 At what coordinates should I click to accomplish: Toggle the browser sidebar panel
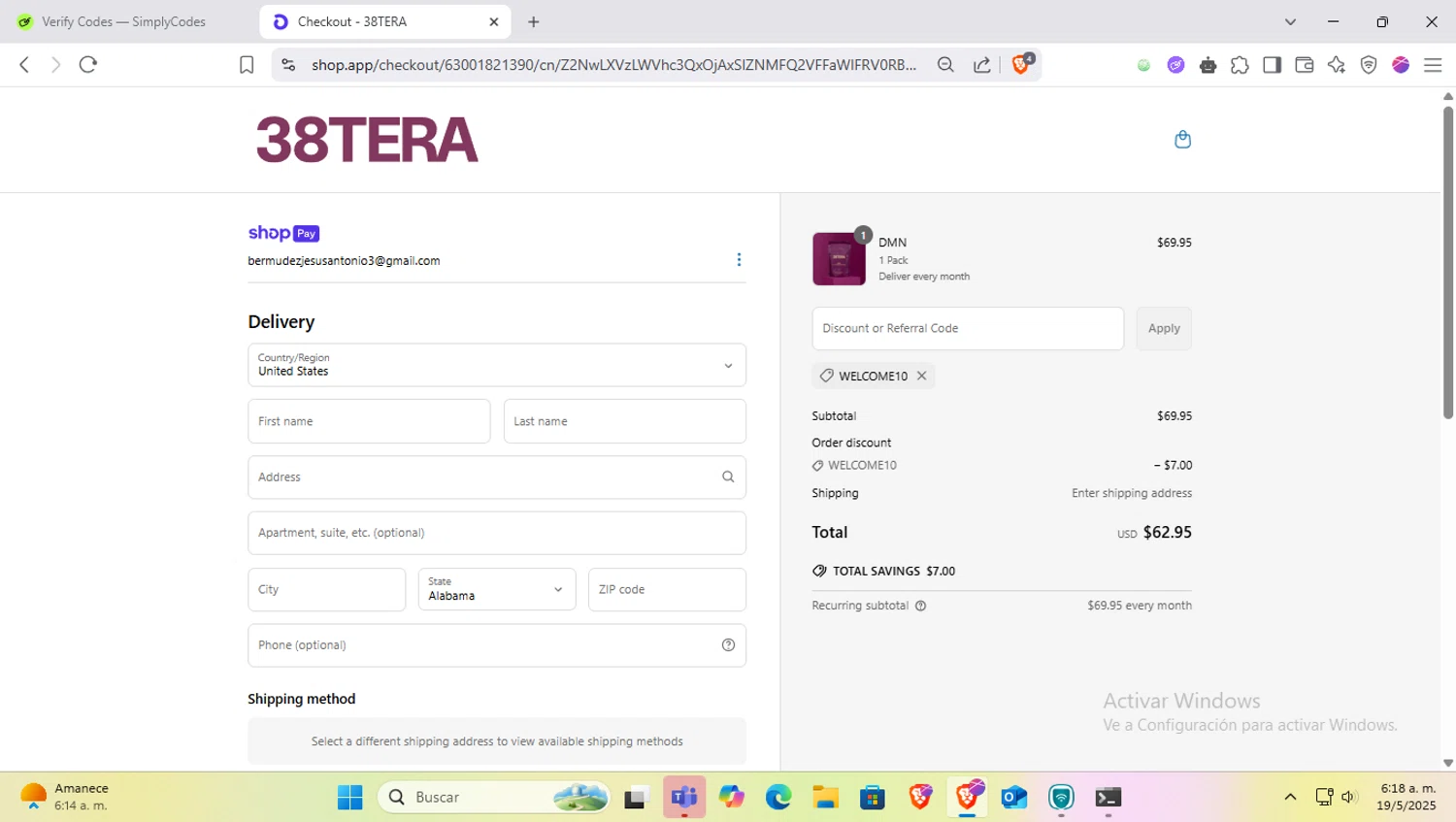pyautogui.click(x=1272, y=65)
